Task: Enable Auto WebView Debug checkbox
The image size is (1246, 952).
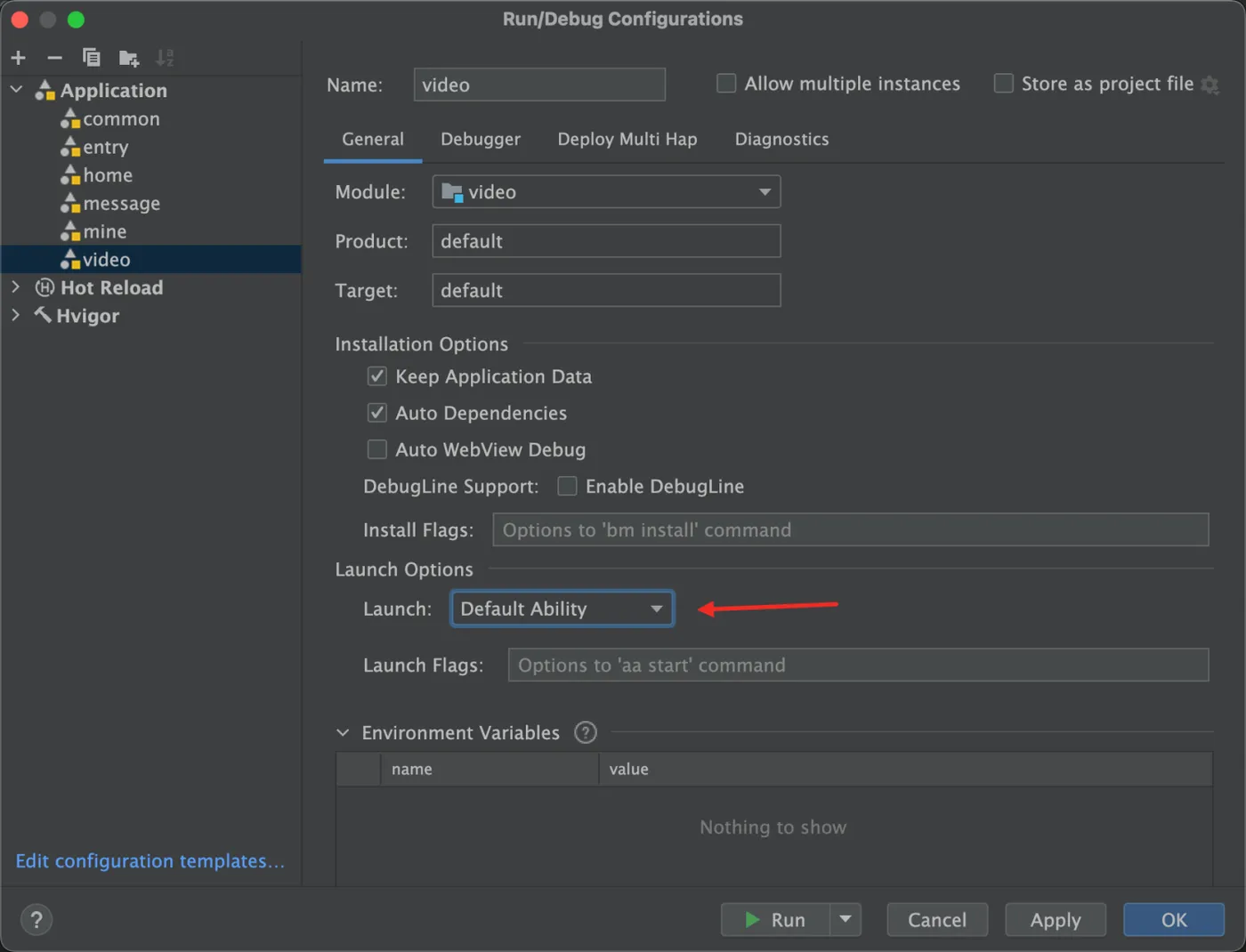Action: click(377, 449)
